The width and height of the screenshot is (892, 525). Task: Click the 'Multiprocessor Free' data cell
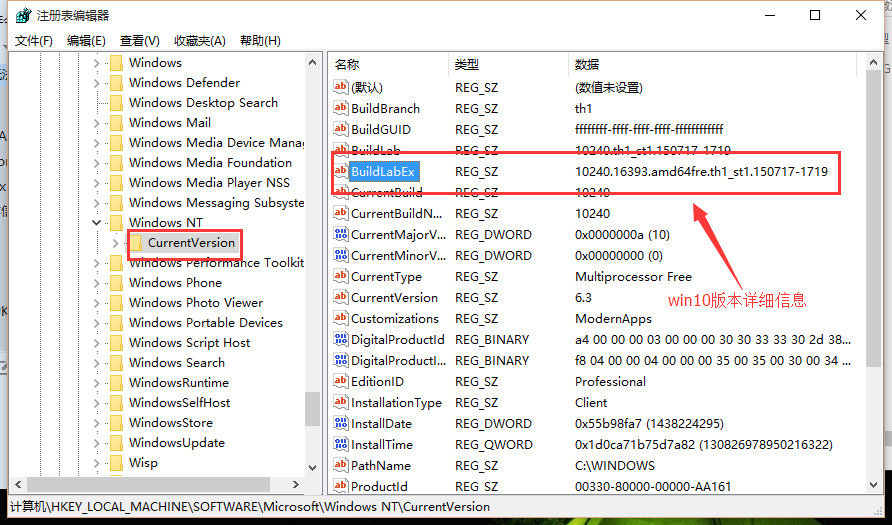633,276
